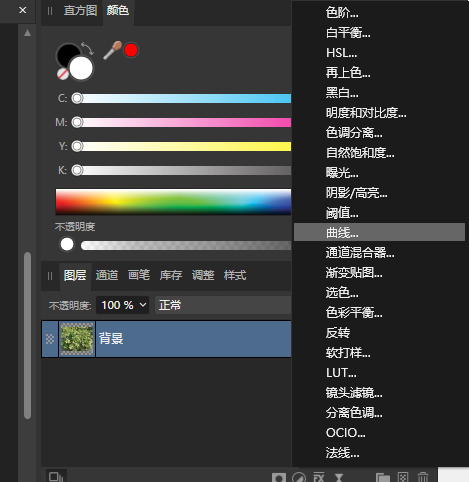Screen dimensions: 469x482
Task: Delete layer with the trash icon
Action: coord(423,477)
